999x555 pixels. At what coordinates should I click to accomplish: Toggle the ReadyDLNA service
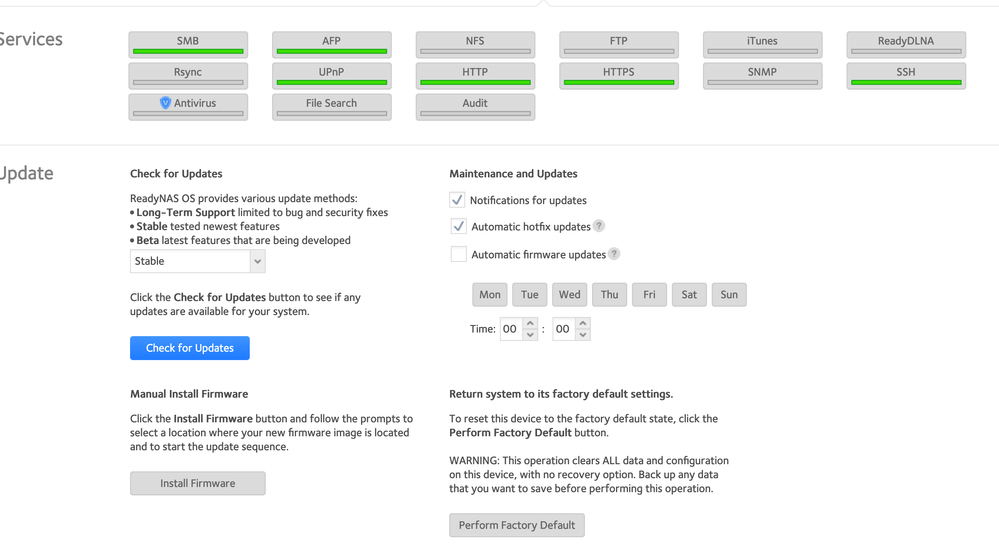pyautogui.click(x=906, y=44)
